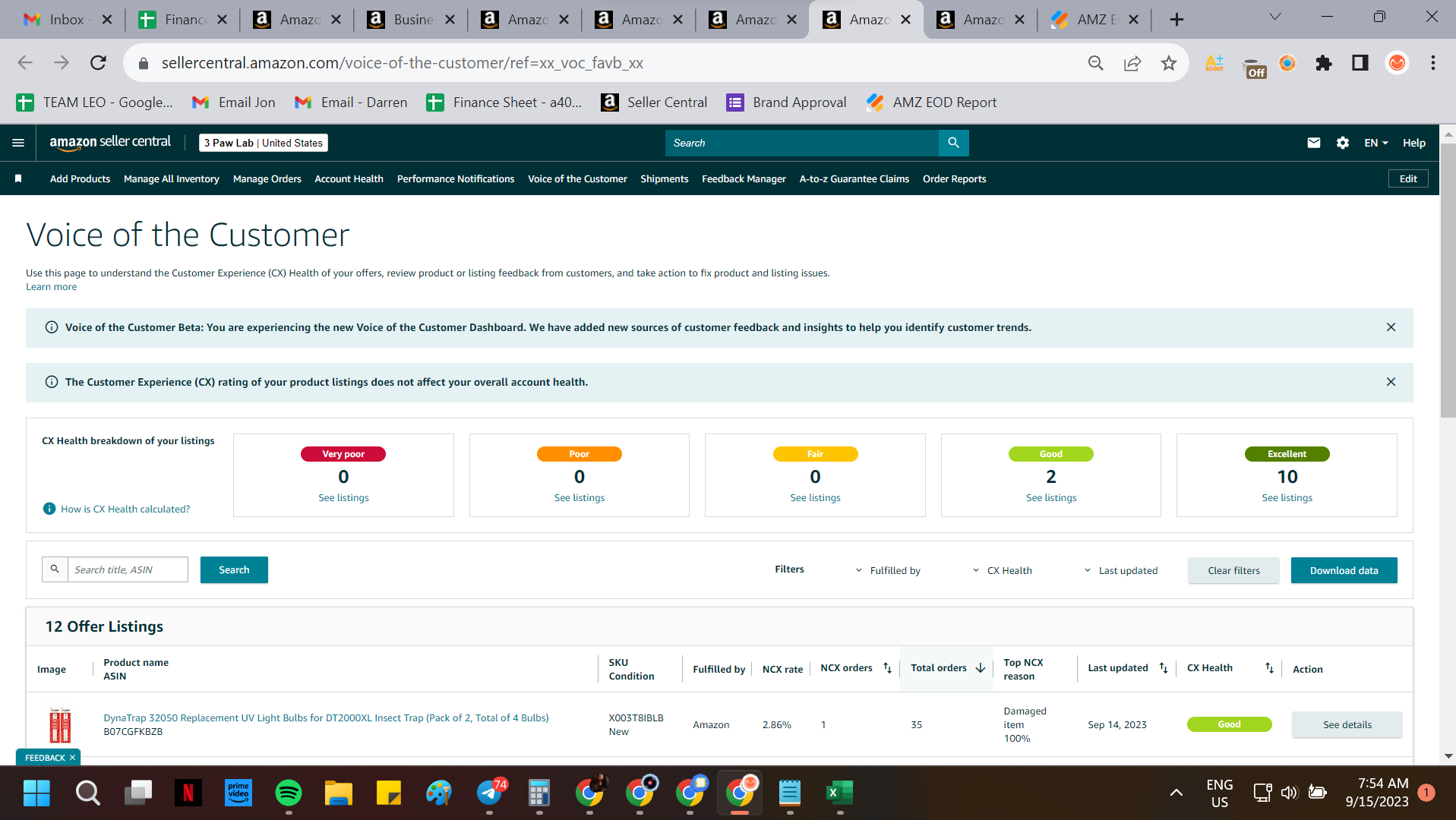Bookmark this page with the star icon

(x=1168, y=63)
